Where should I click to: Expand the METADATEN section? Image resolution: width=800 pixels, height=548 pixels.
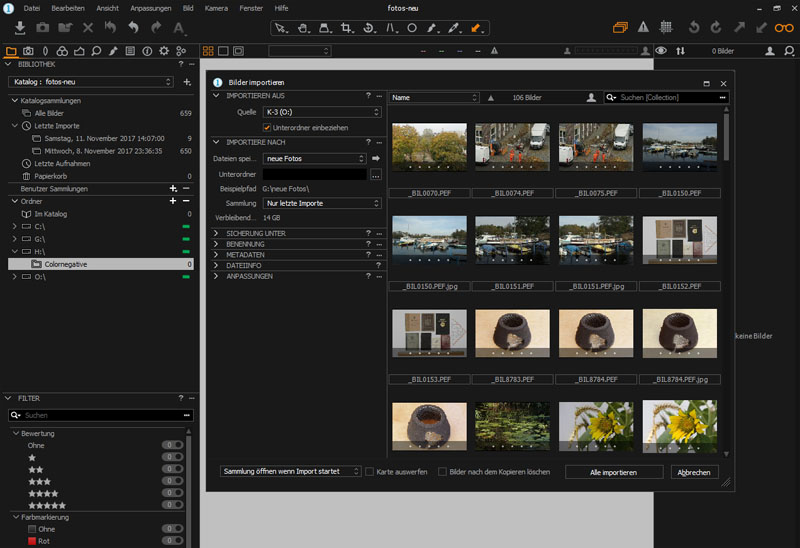pos(216,255)
